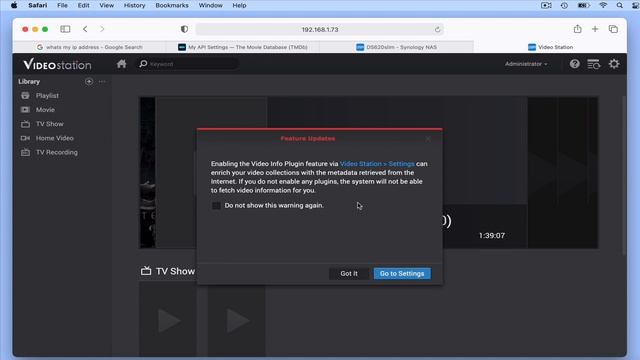Open the Help menu in the menu bar

pyautogui.click(x=239, y=5)
